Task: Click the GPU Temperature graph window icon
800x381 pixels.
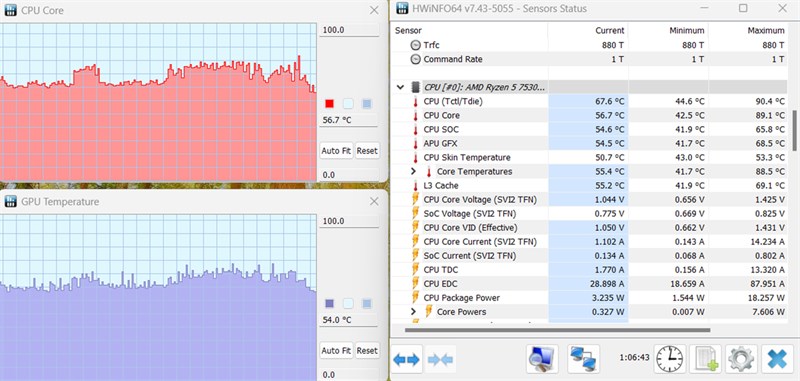Action: pos(10,201)
